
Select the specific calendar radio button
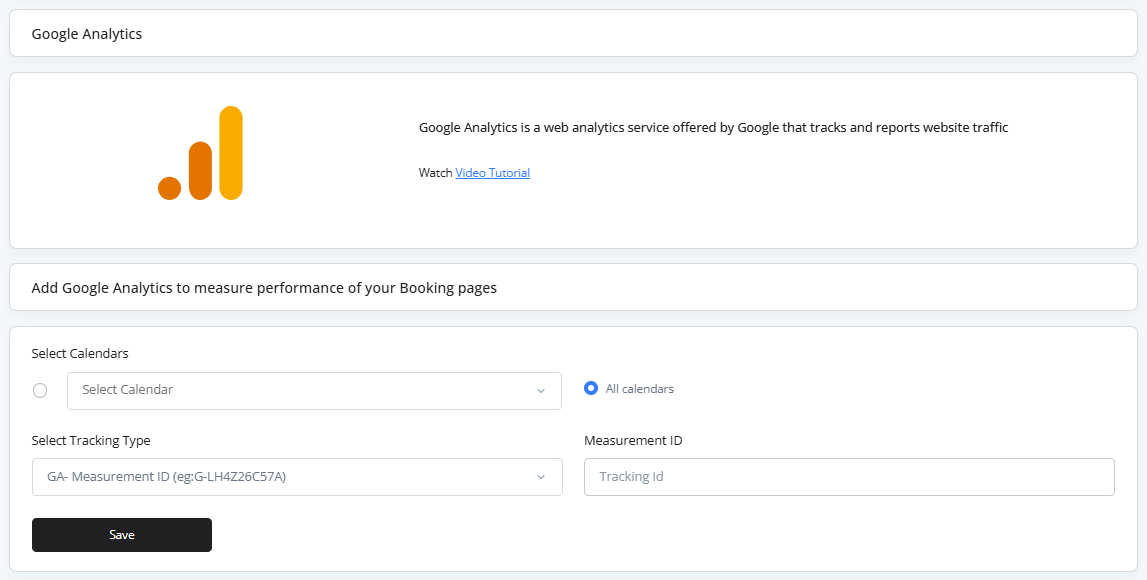[40, 391]
